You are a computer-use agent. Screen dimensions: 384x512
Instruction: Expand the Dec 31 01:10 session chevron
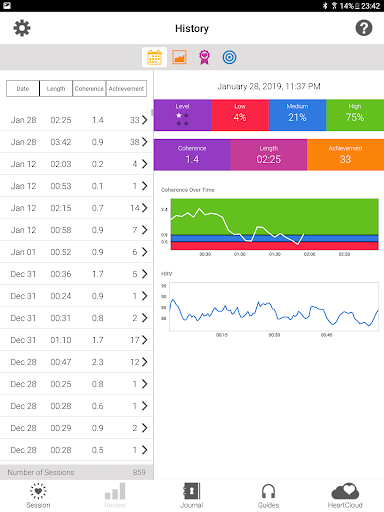point(145,340)
